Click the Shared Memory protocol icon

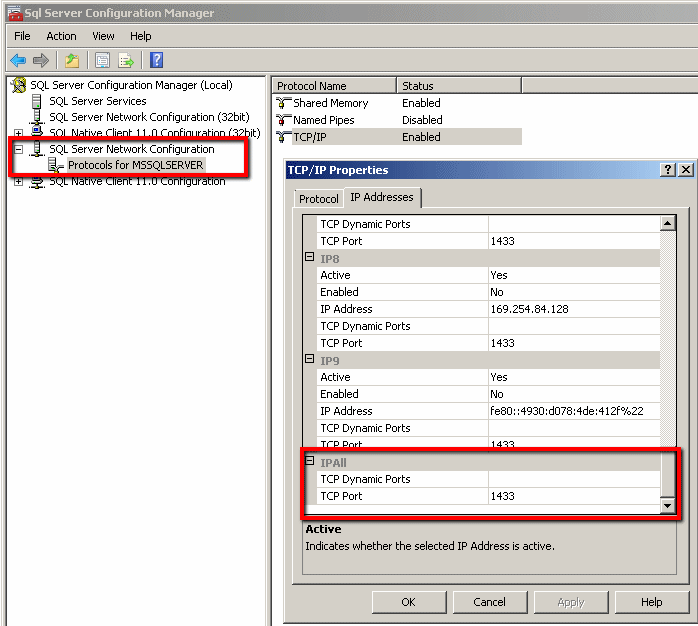pyautogui.click(x=283, y=103)
